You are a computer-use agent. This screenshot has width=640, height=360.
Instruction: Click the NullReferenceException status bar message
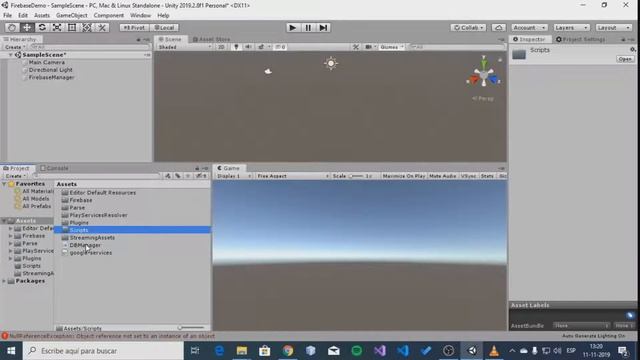pos(111,336)
